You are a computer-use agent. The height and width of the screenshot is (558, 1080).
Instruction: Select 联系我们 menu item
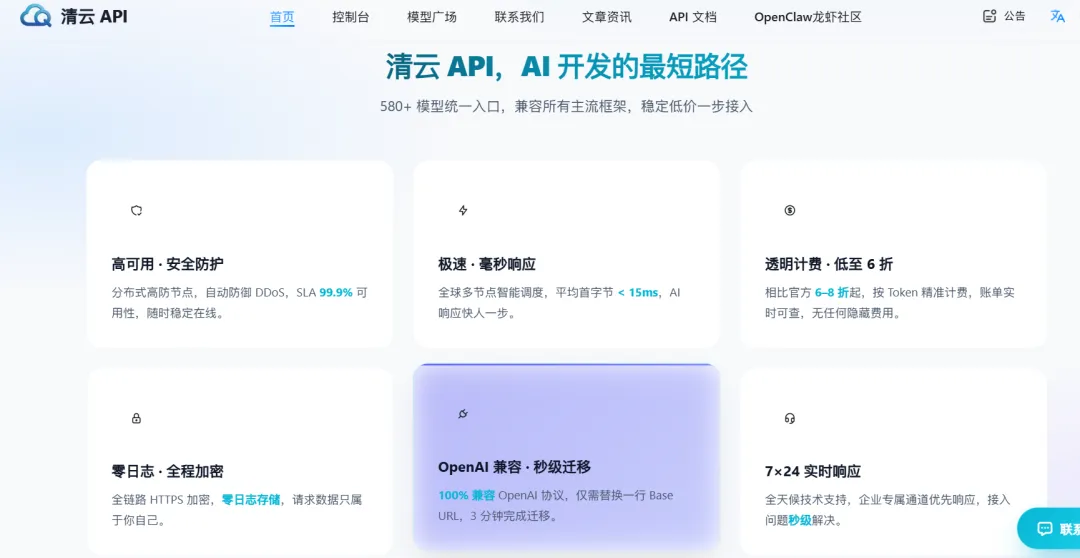click(x=519, y=17)
